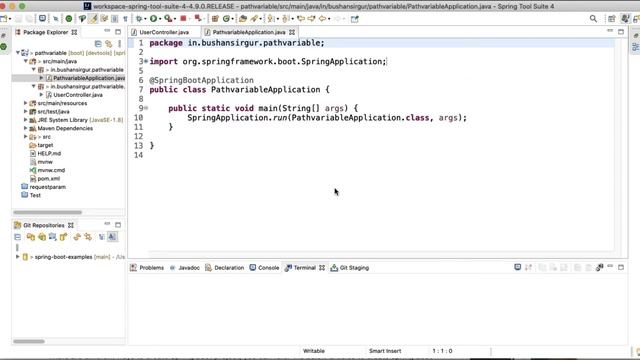Click the Boot Dashboard green circle icon
The image size is (640, 360).
click(x=69, y=19)
